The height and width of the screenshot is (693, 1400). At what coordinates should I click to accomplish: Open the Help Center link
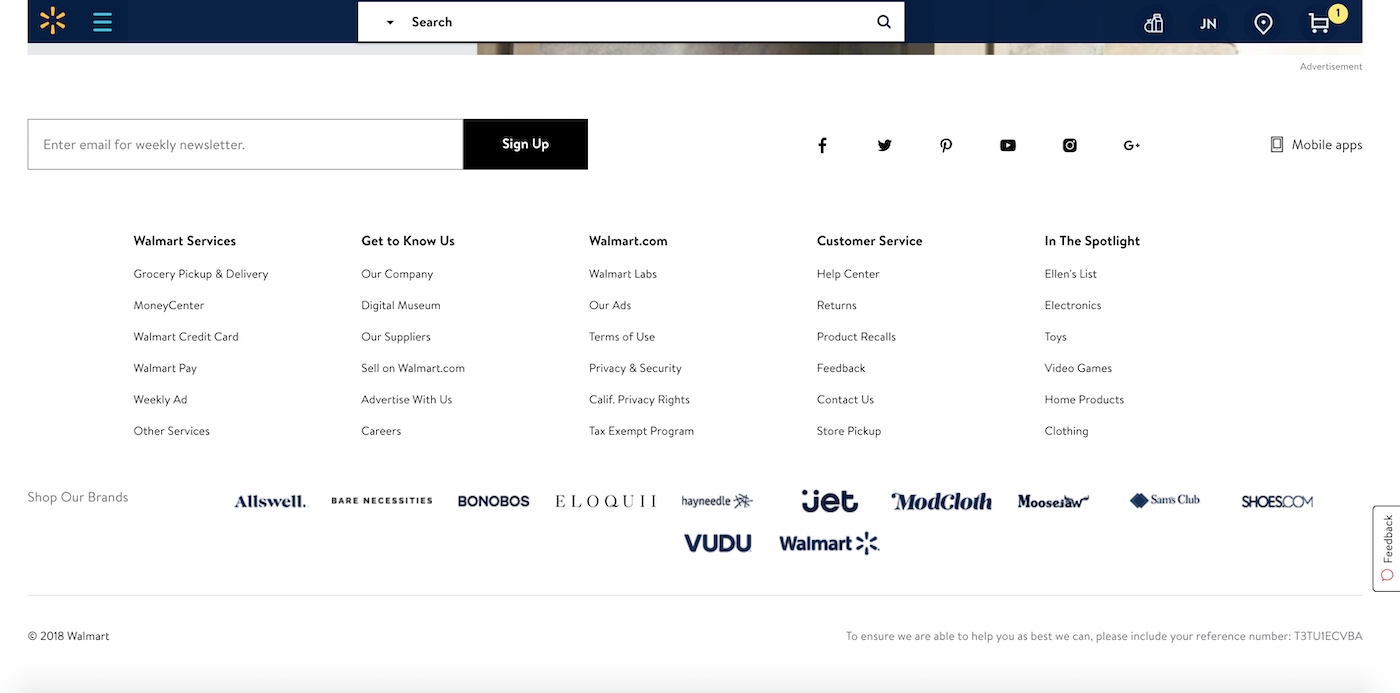[848, 274]
